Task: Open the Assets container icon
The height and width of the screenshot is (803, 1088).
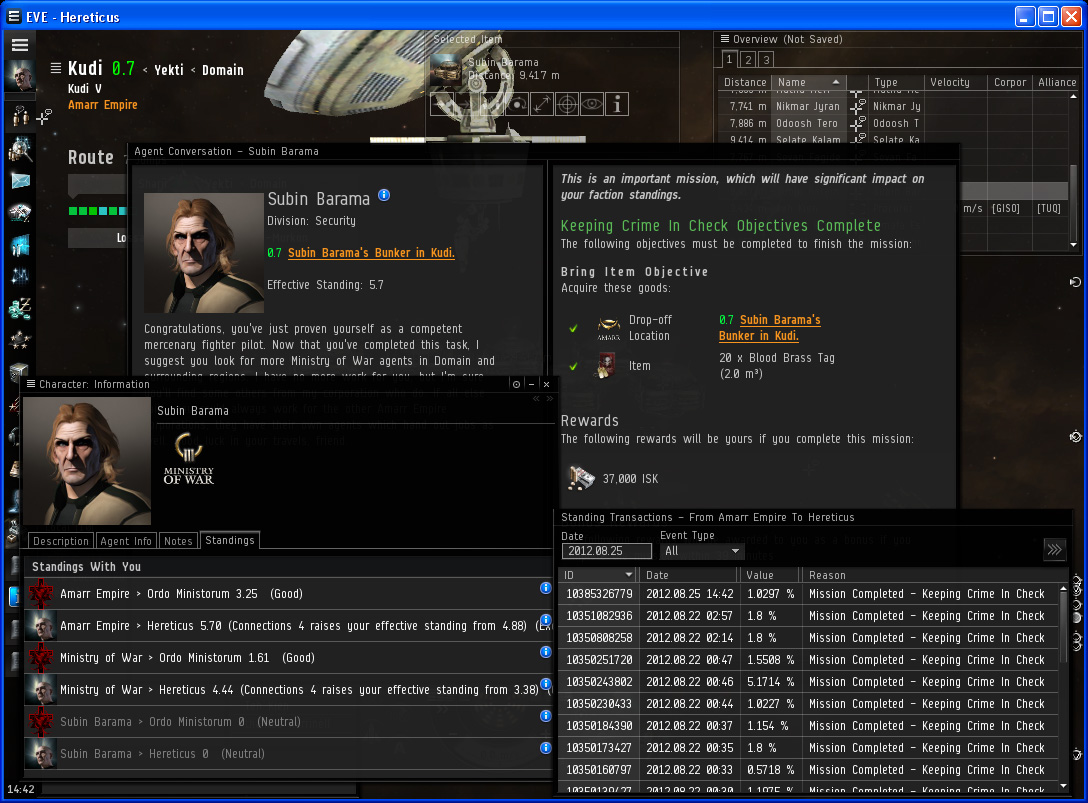Action: click(x=19, y=373)
